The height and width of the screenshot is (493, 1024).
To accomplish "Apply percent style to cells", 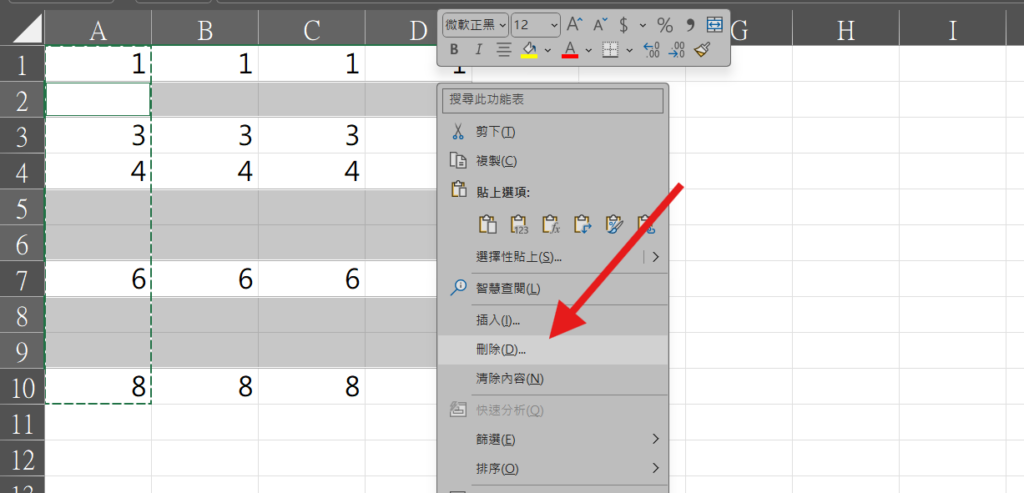I will point(665,25).
